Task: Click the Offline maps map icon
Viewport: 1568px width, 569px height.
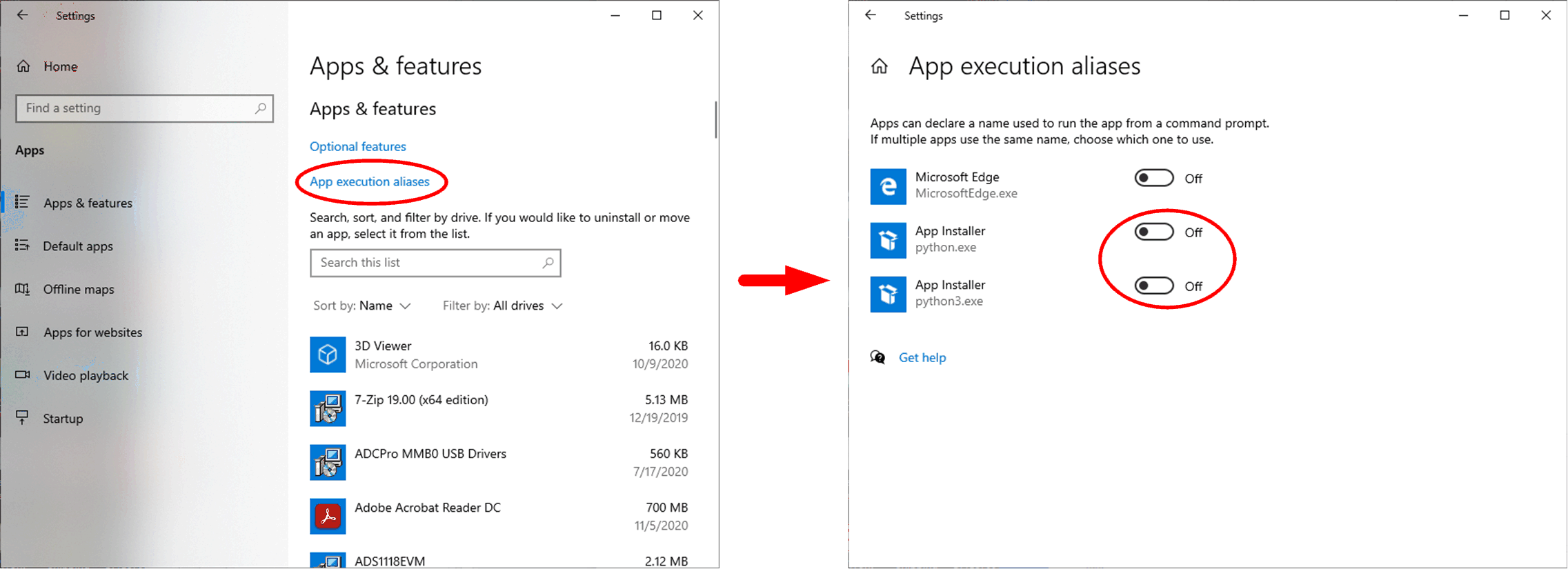Action: click(x=23, y=289)
